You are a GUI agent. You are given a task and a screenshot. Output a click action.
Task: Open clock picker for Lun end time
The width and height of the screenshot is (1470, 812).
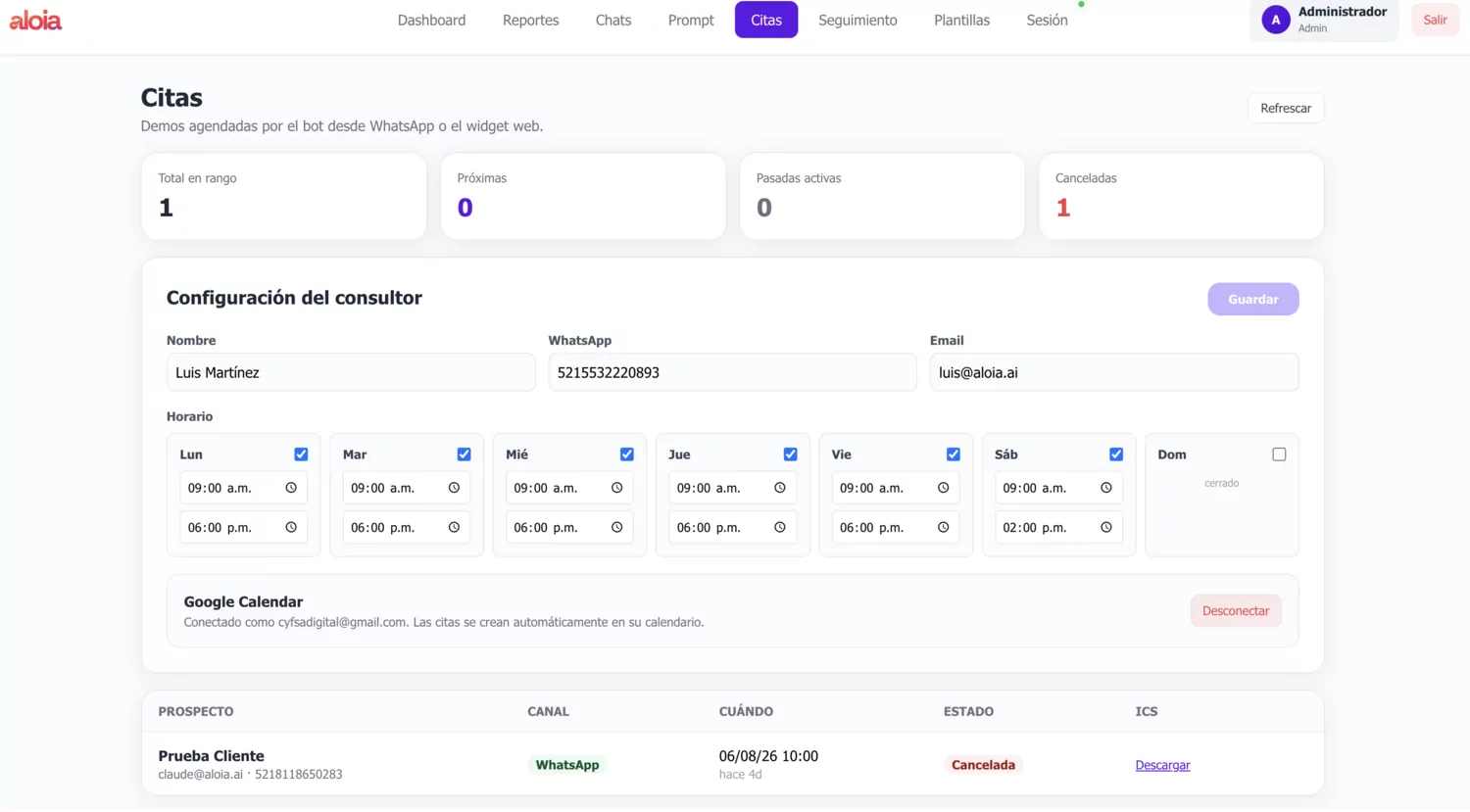[291, 527]
